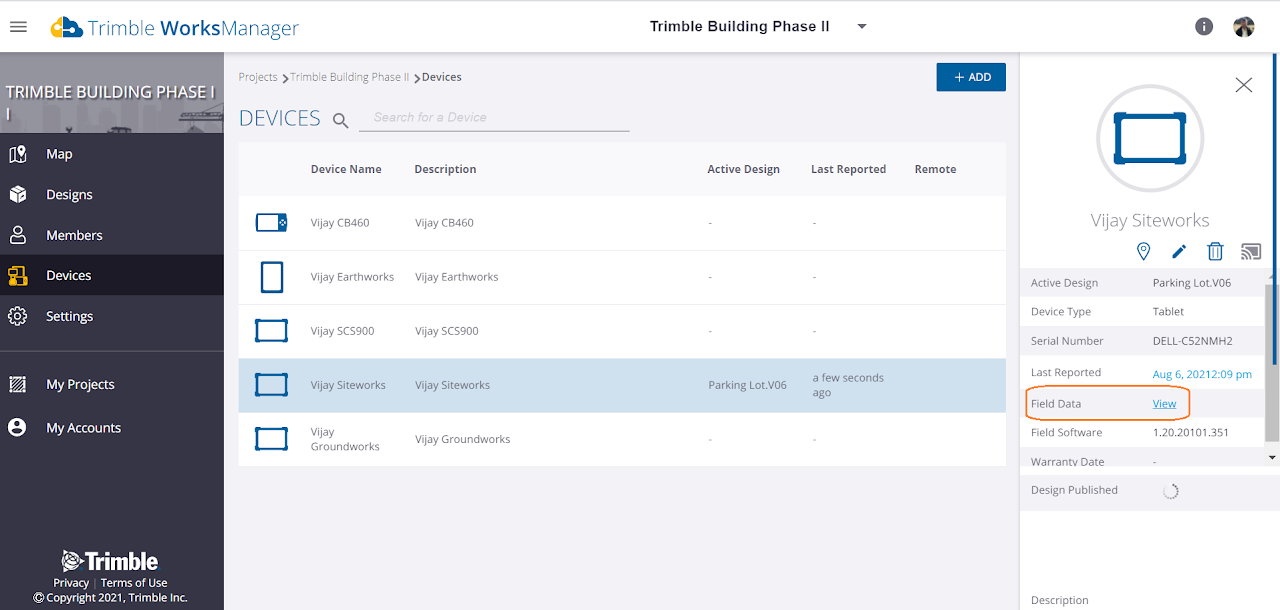Click the Map sidebar icon
The image size is (1280, 610).
17,154
